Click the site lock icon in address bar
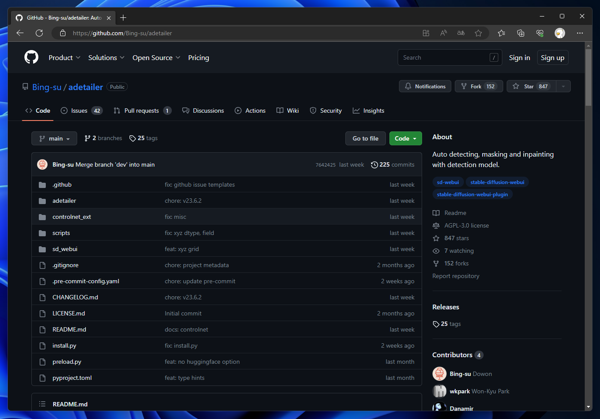This screenshot has width=600, height=419. coord(63,33)
